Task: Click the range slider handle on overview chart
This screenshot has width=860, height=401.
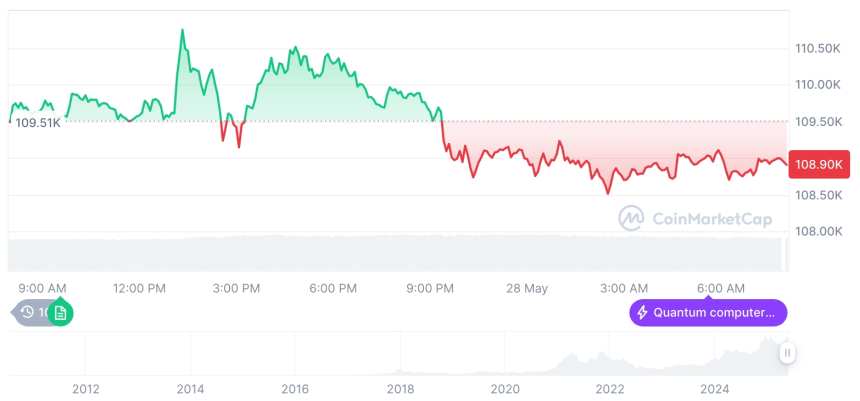Action: click(788, 353)
